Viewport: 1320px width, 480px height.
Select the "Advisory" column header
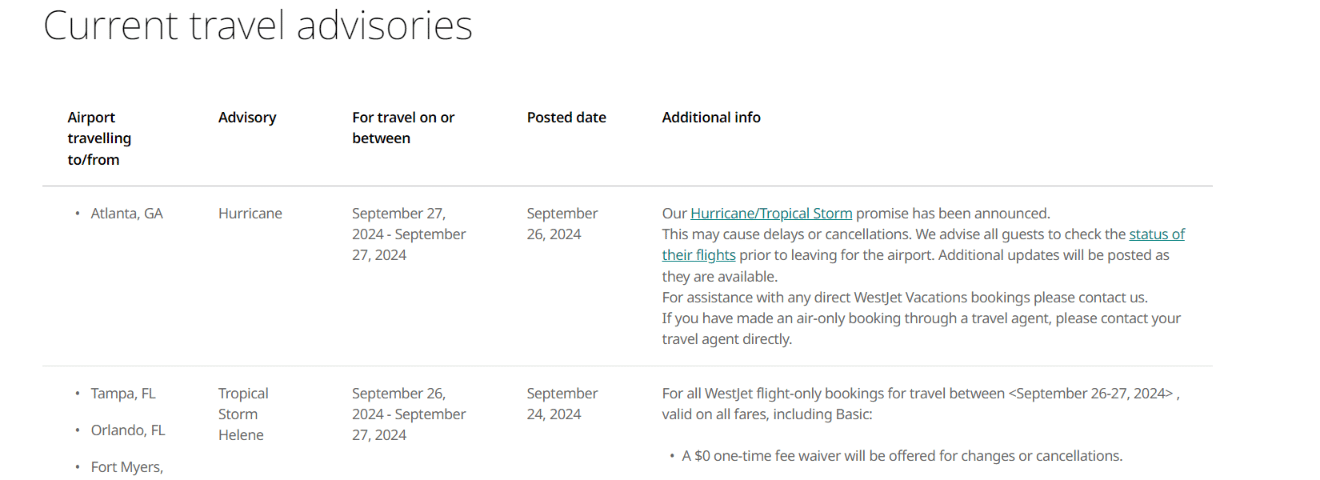[247, 117]
